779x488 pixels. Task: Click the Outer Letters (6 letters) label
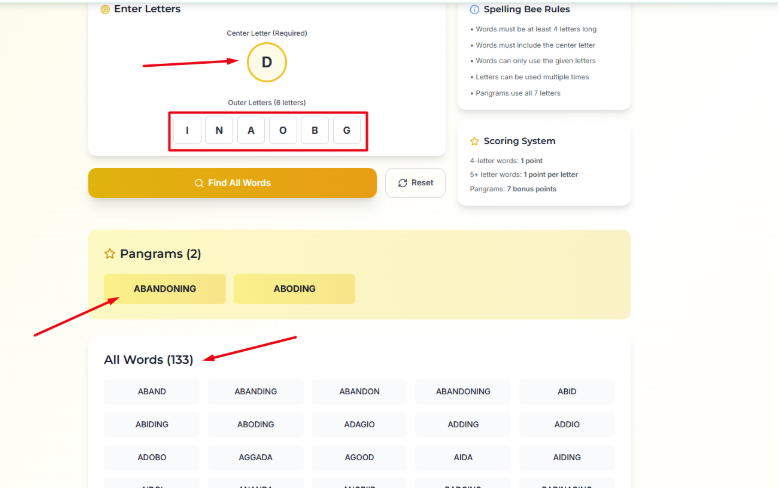tap(267, 102)
